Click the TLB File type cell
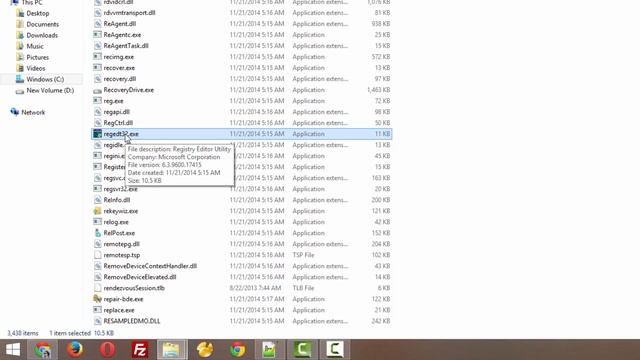 [x=303, y=288]
